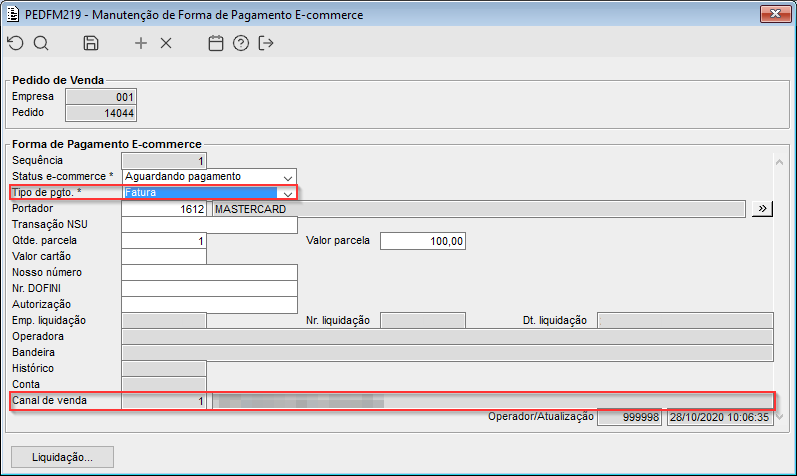797x476 pixels.
Task: Open the calendar toolbar icon
Action: [x=215, y=43]
